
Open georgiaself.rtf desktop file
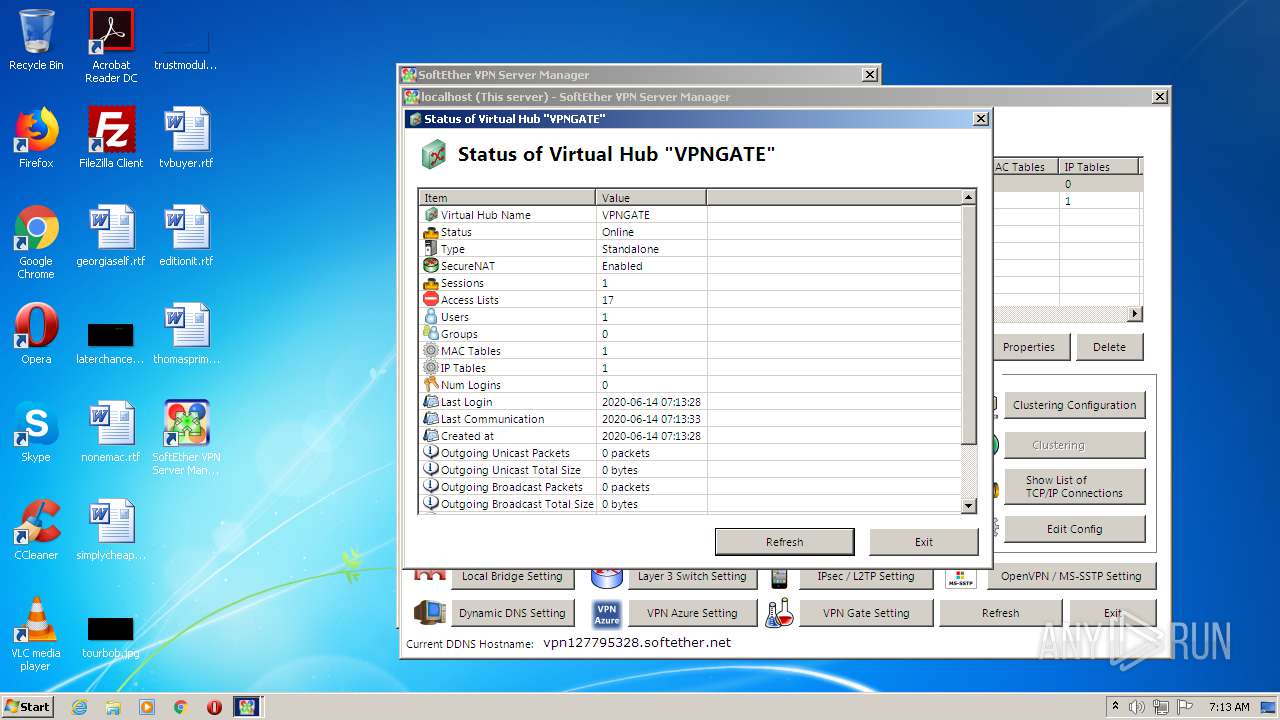[x=111, y=236]
